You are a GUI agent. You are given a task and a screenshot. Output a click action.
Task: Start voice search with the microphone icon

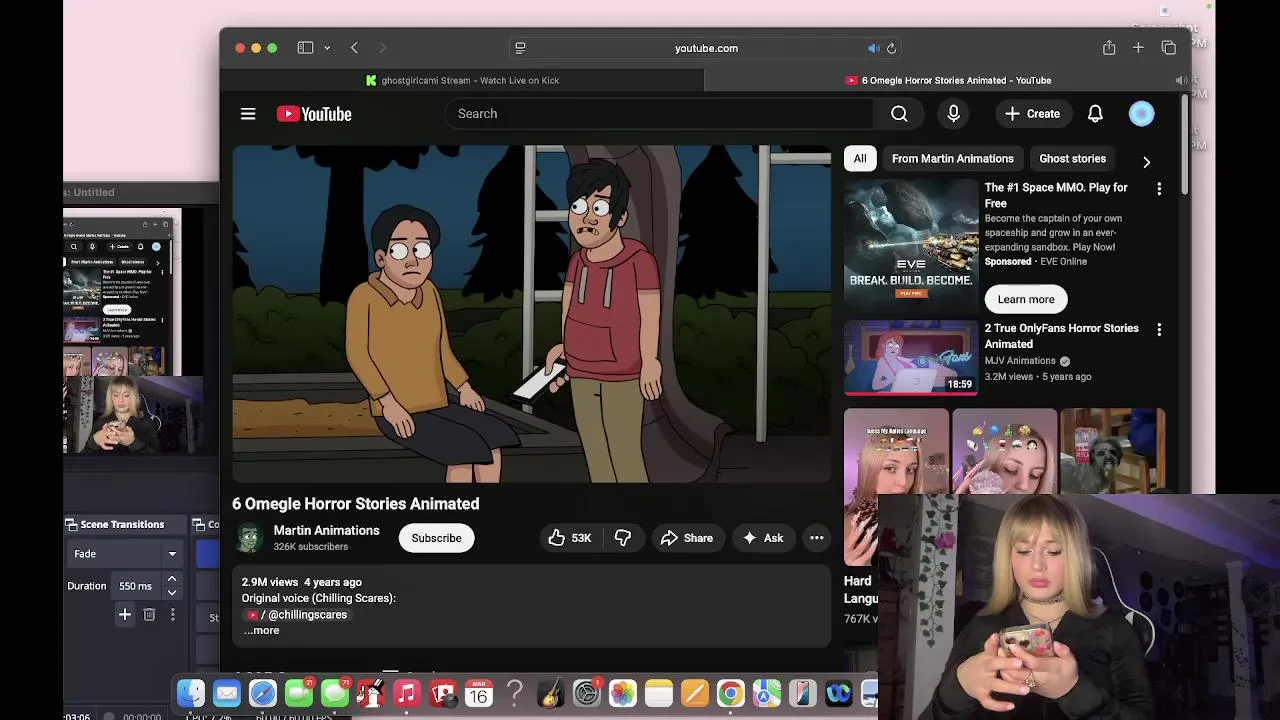[x=953, y=114]
